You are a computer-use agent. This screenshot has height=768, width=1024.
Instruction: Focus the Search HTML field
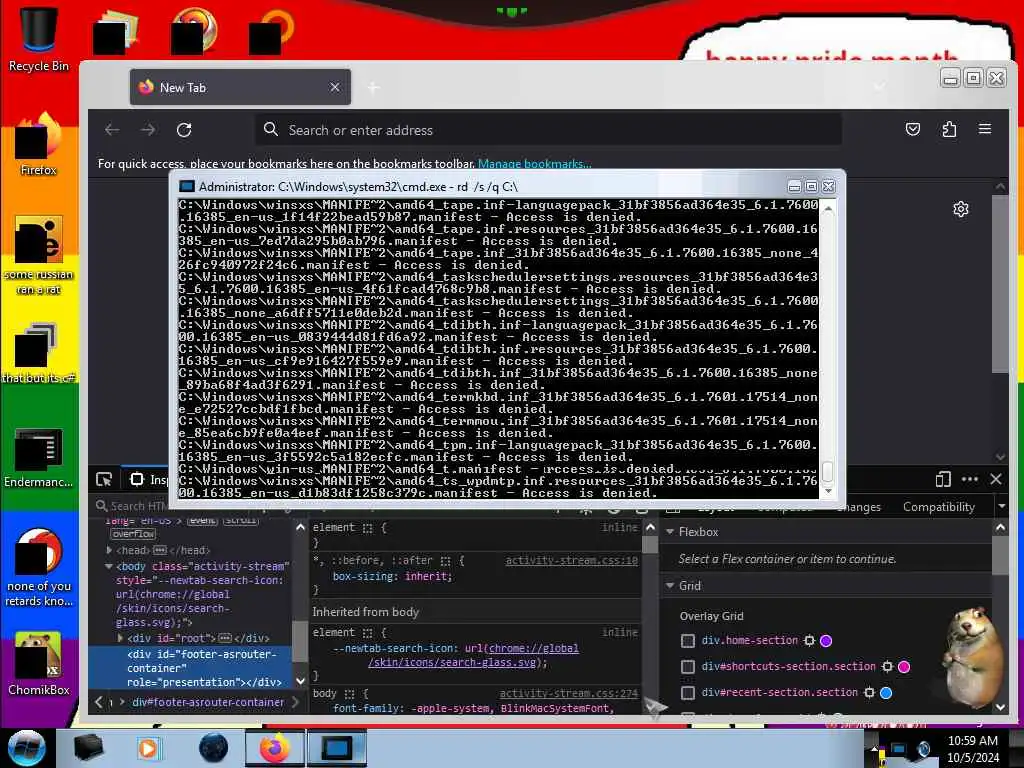132,506
